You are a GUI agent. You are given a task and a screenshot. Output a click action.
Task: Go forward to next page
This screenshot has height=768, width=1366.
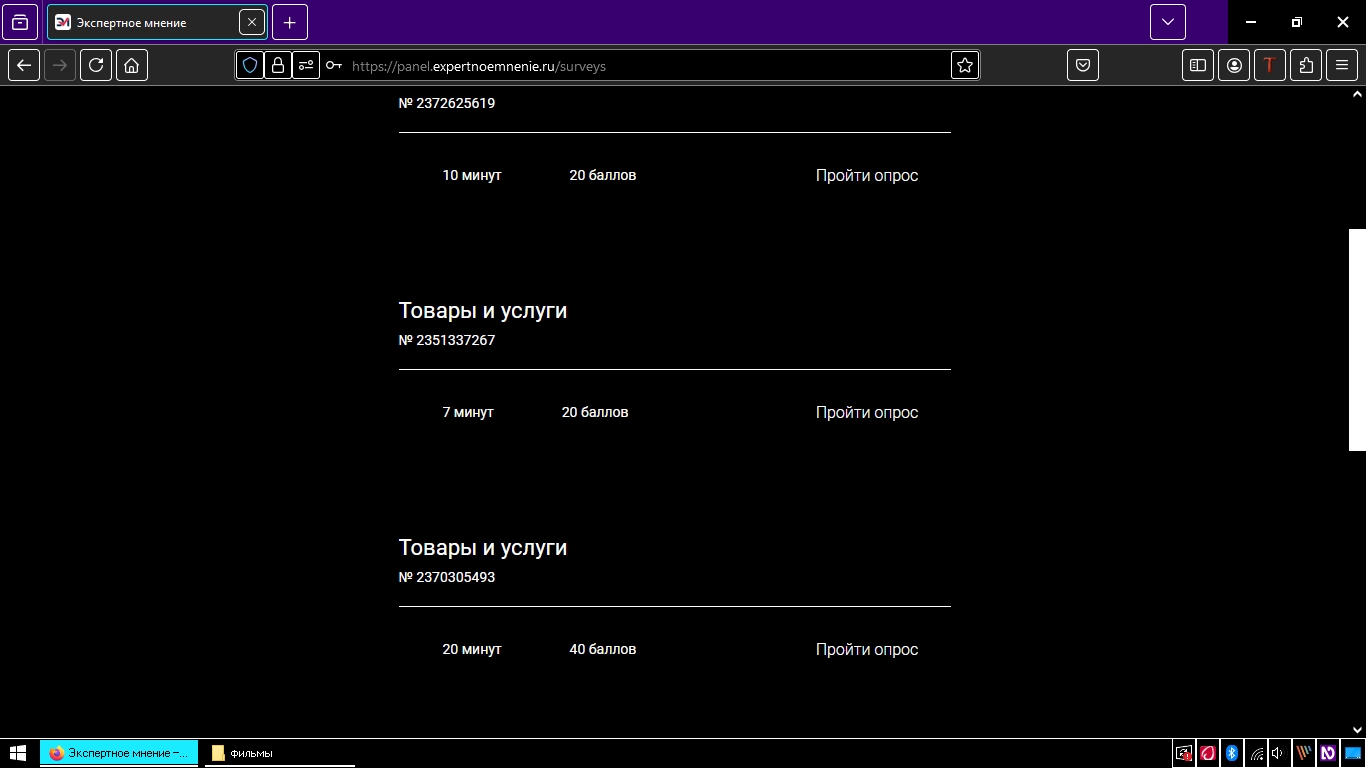pyautogui.click(x=60, y=66)
